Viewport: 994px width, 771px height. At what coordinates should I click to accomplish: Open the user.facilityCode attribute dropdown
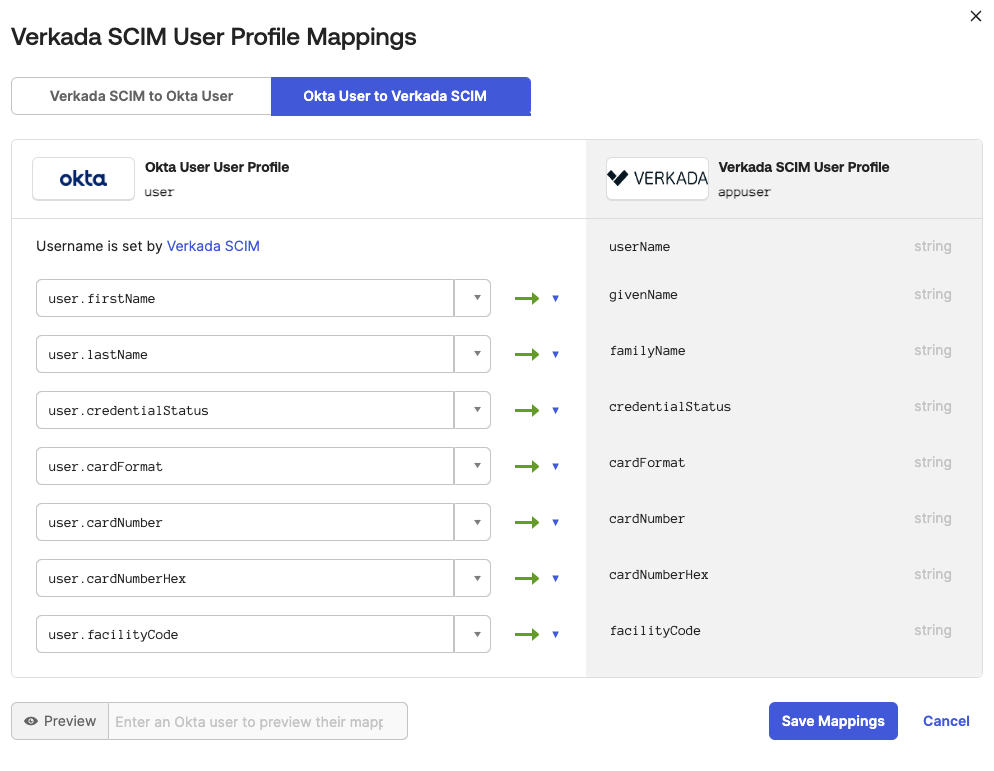(x=473, y=634)
